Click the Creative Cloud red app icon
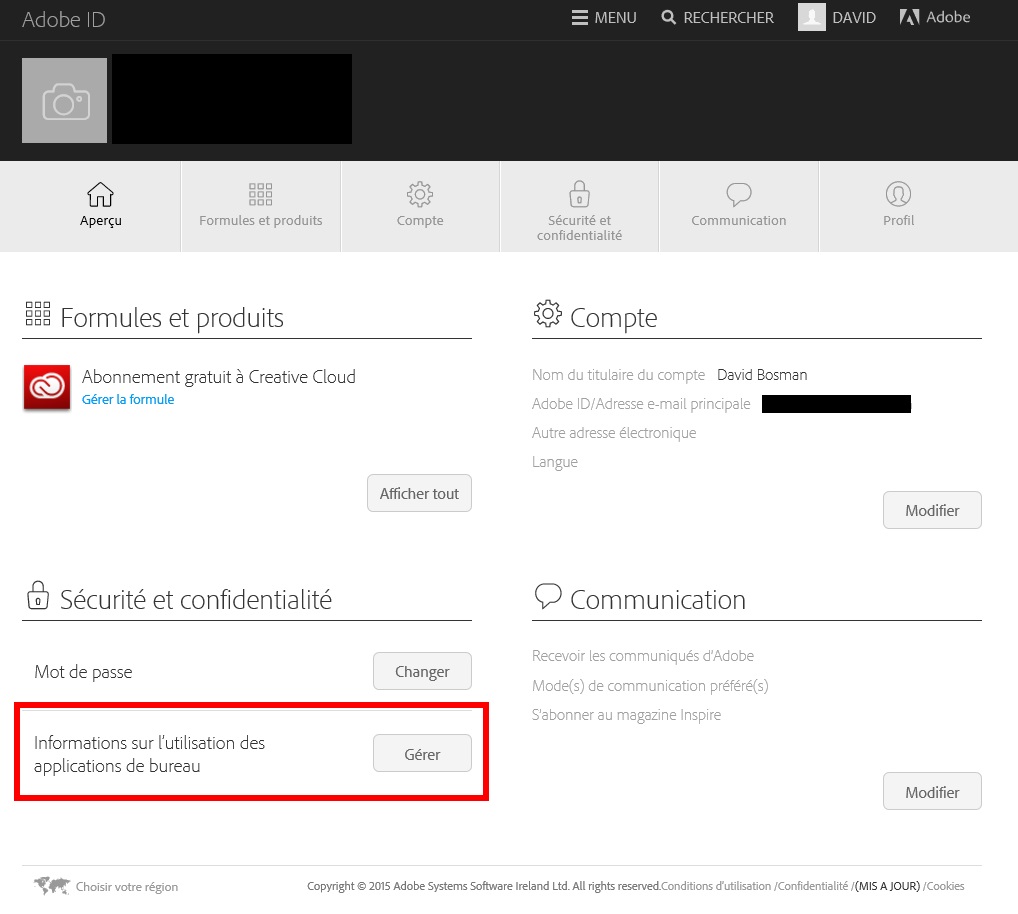This screenshot has height=914, width=1018. click(x=47, y=388)
